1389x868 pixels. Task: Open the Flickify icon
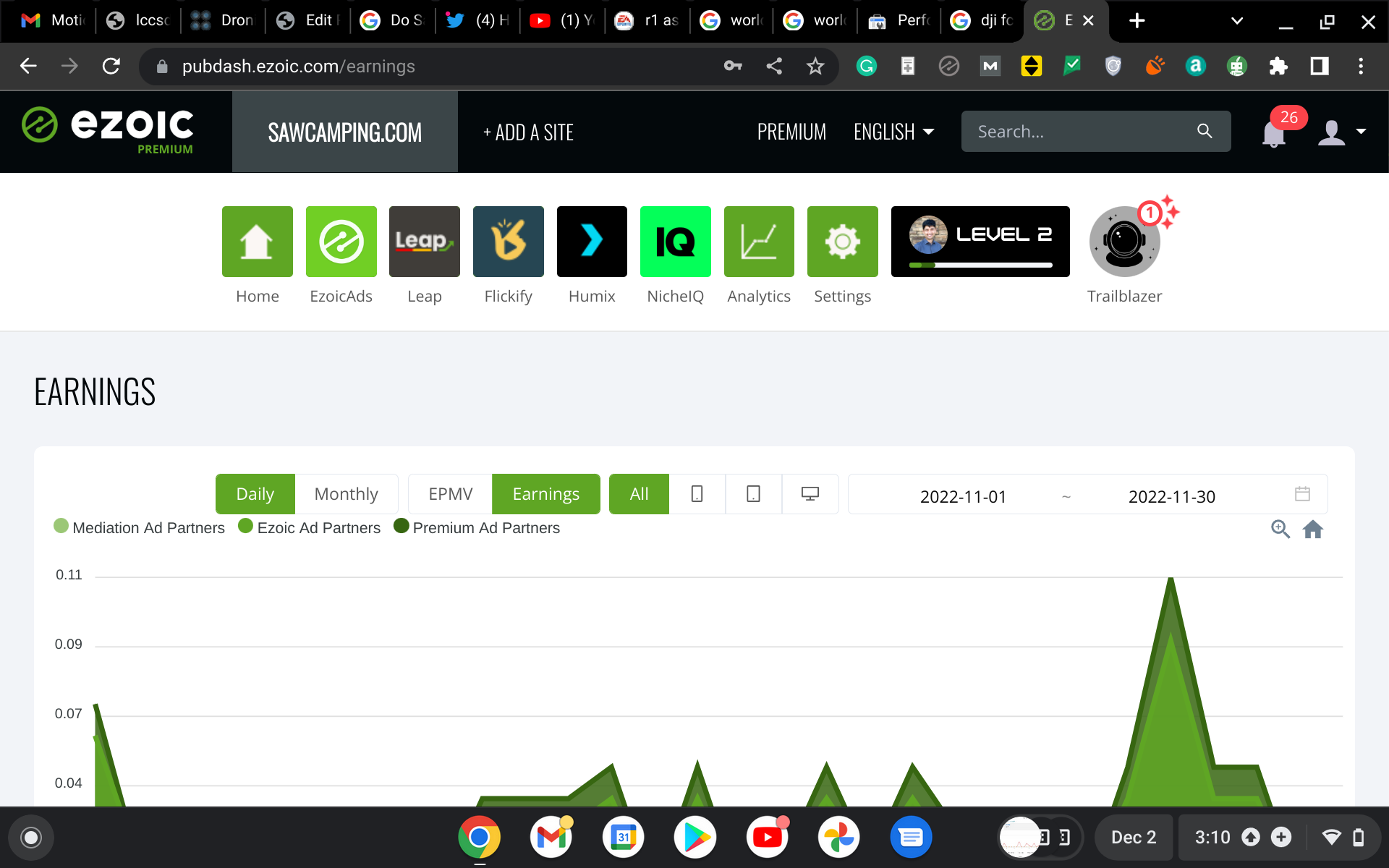[508, 242]
